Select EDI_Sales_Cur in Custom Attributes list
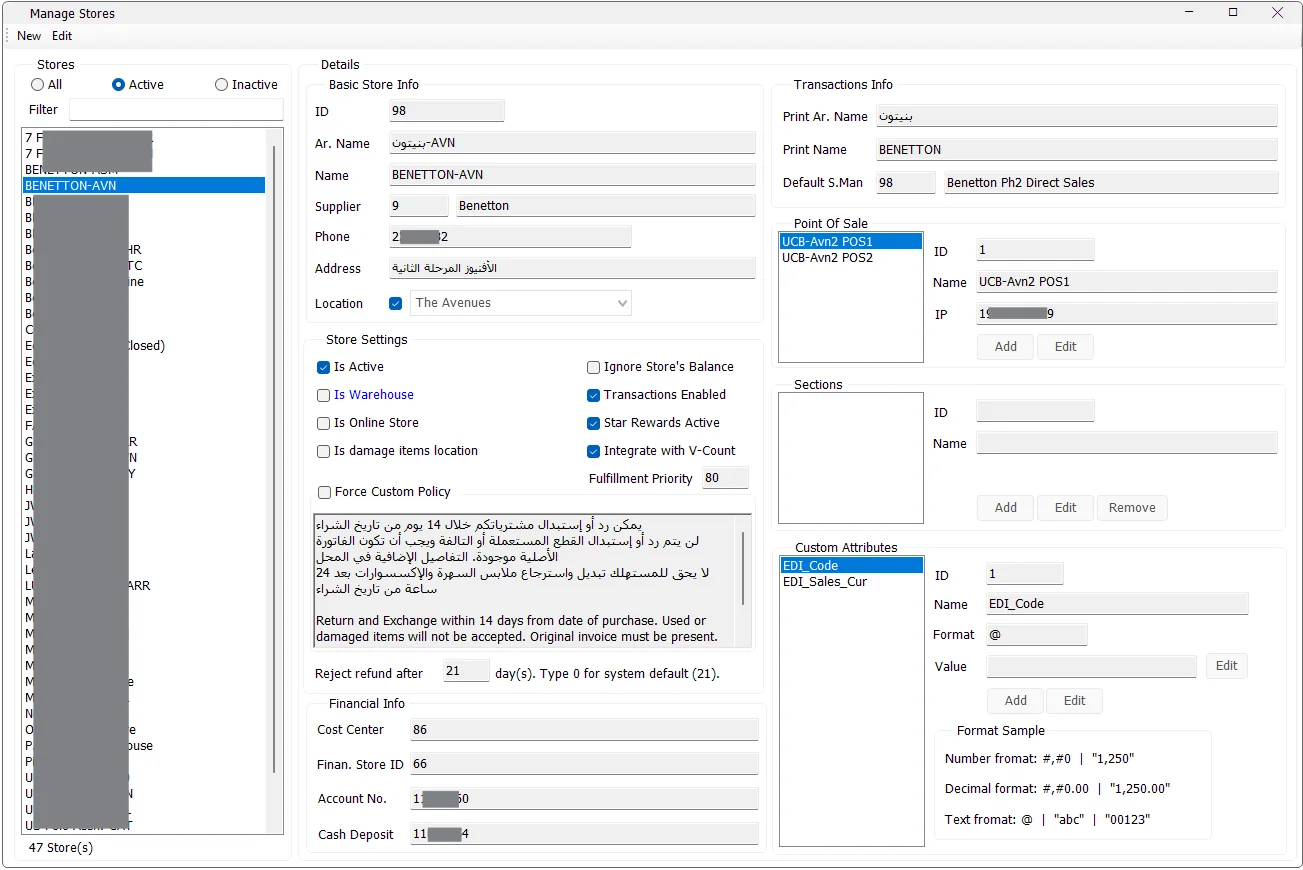Viewport: 1303px width, 870px height. pos(851,582)
